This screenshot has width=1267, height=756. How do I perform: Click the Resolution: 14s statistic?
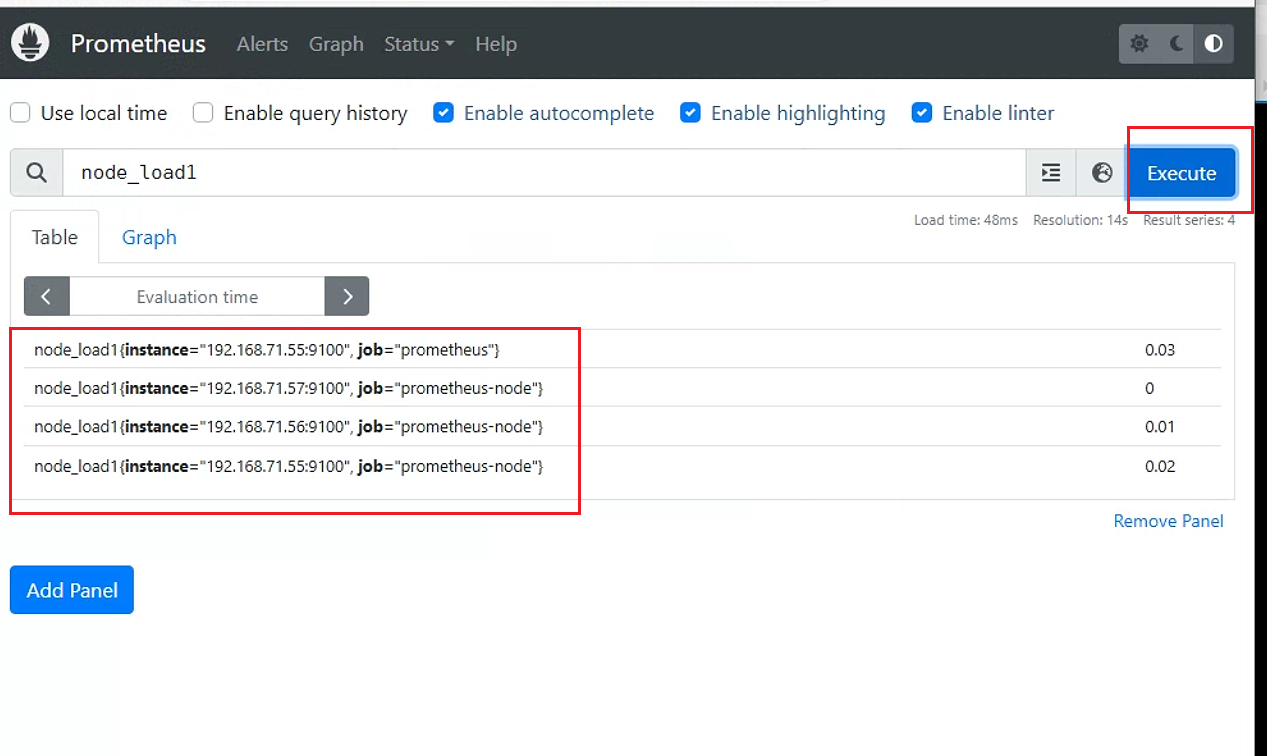point(1080,220)
